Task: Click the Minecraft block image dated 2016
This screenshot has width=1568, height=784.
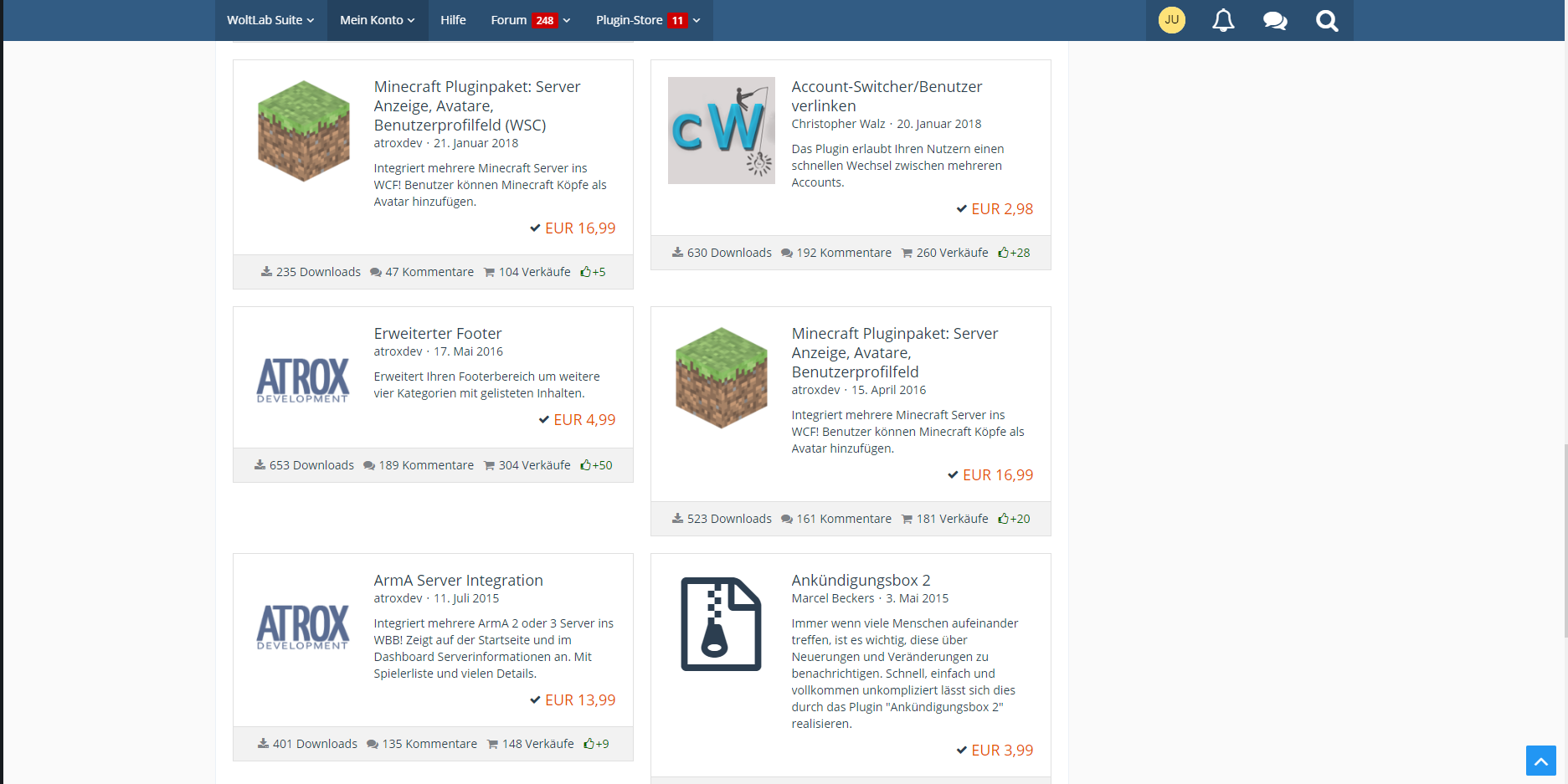Action: [721, 377]
